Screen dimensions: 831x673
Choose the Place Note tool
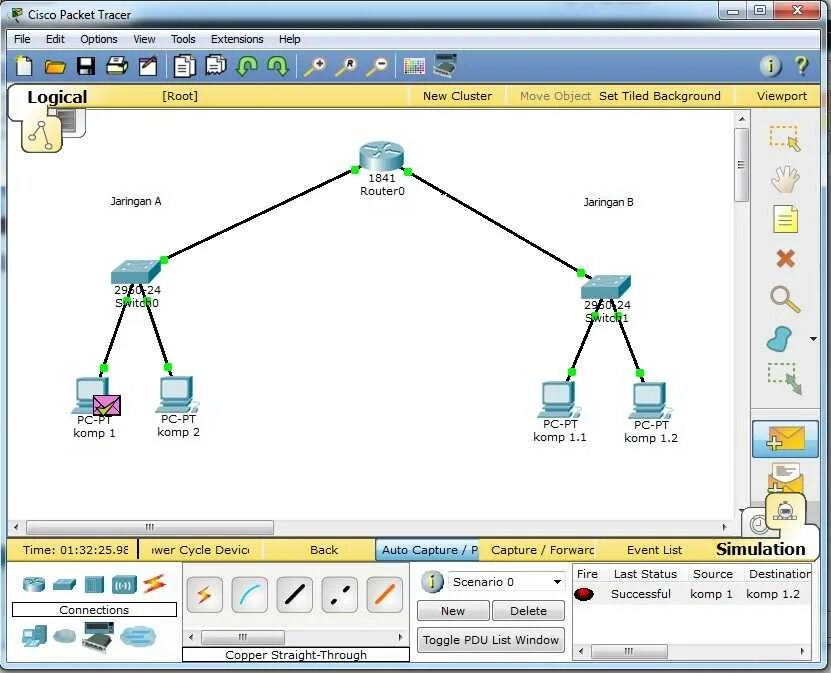(785, 219)
